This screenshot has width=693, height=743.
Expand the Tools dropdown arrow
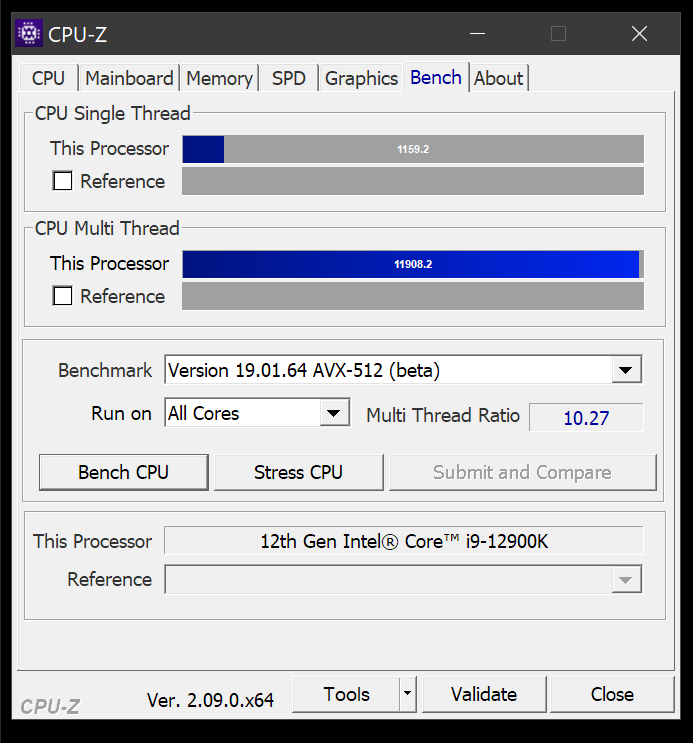pyautogui.click(x=408, y=694)
